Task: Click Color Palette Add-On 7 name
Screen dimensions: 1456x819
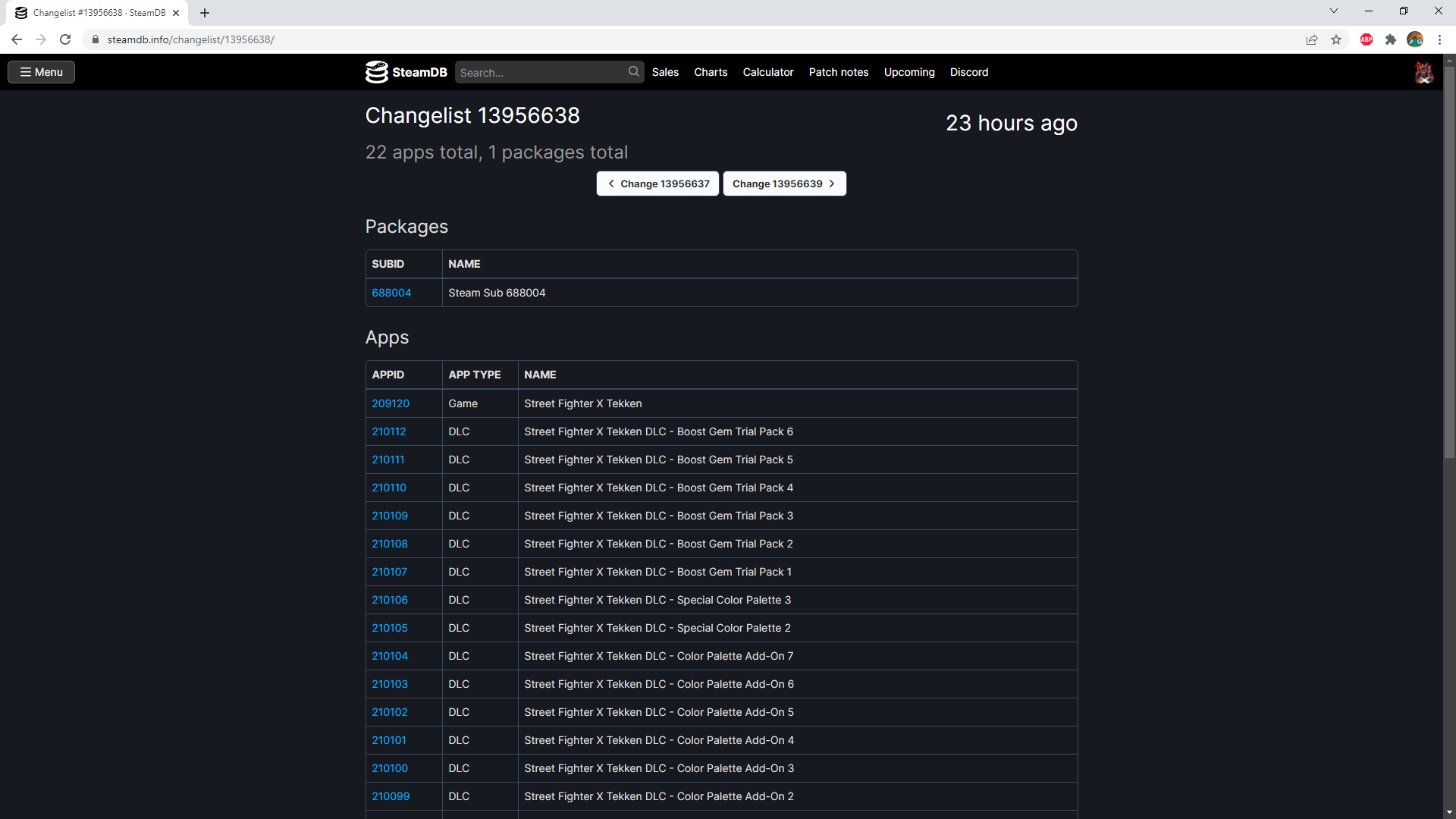Action: point(658,656)
